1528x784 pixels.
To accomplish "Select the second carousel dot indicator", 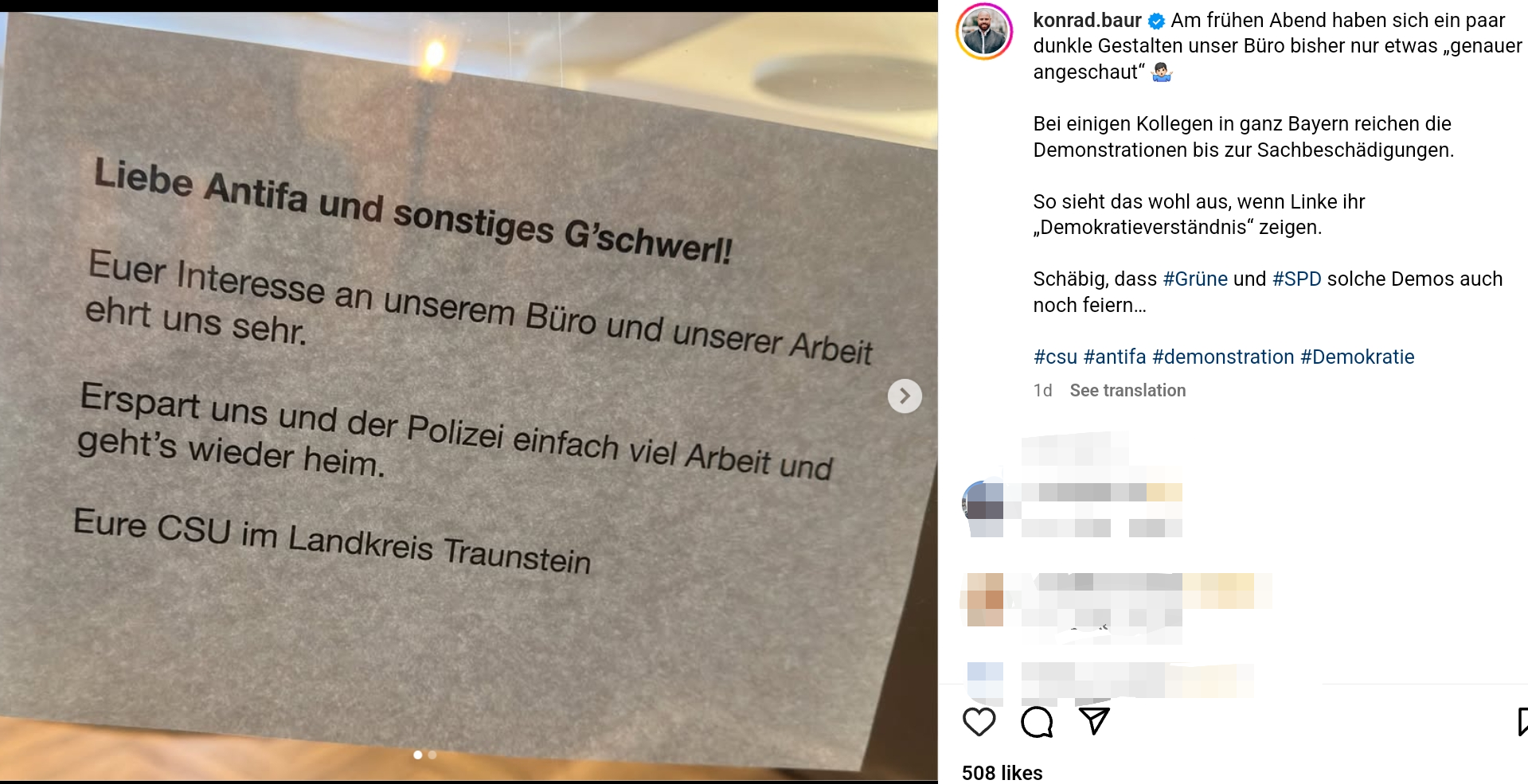I will [432, 755].
